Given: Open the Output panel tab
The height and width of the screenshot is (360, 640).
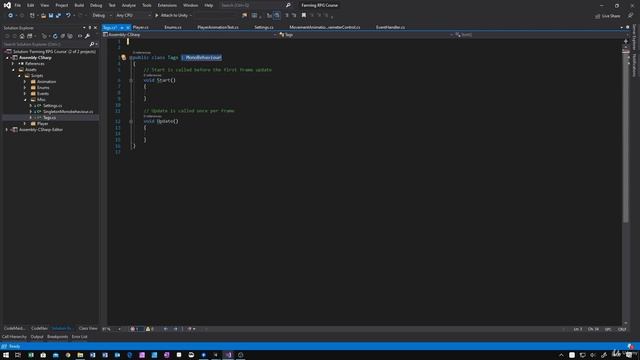Looking at the screenshot, I should pos(37,337).
